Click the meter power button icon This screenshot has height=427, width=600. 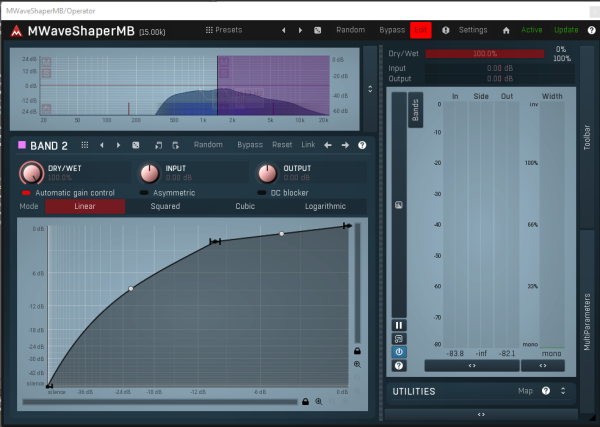pos(399,352)
